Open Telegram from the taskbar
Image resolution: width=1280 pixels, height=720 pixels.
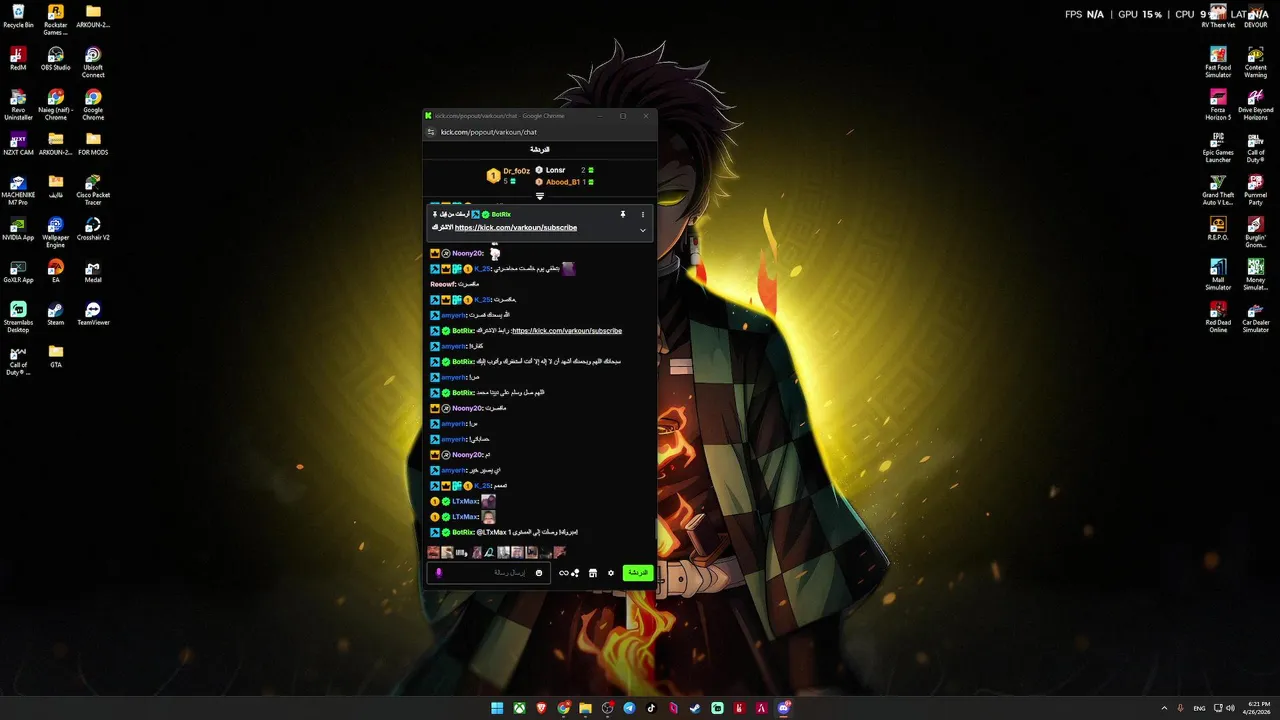pos(629,708)
